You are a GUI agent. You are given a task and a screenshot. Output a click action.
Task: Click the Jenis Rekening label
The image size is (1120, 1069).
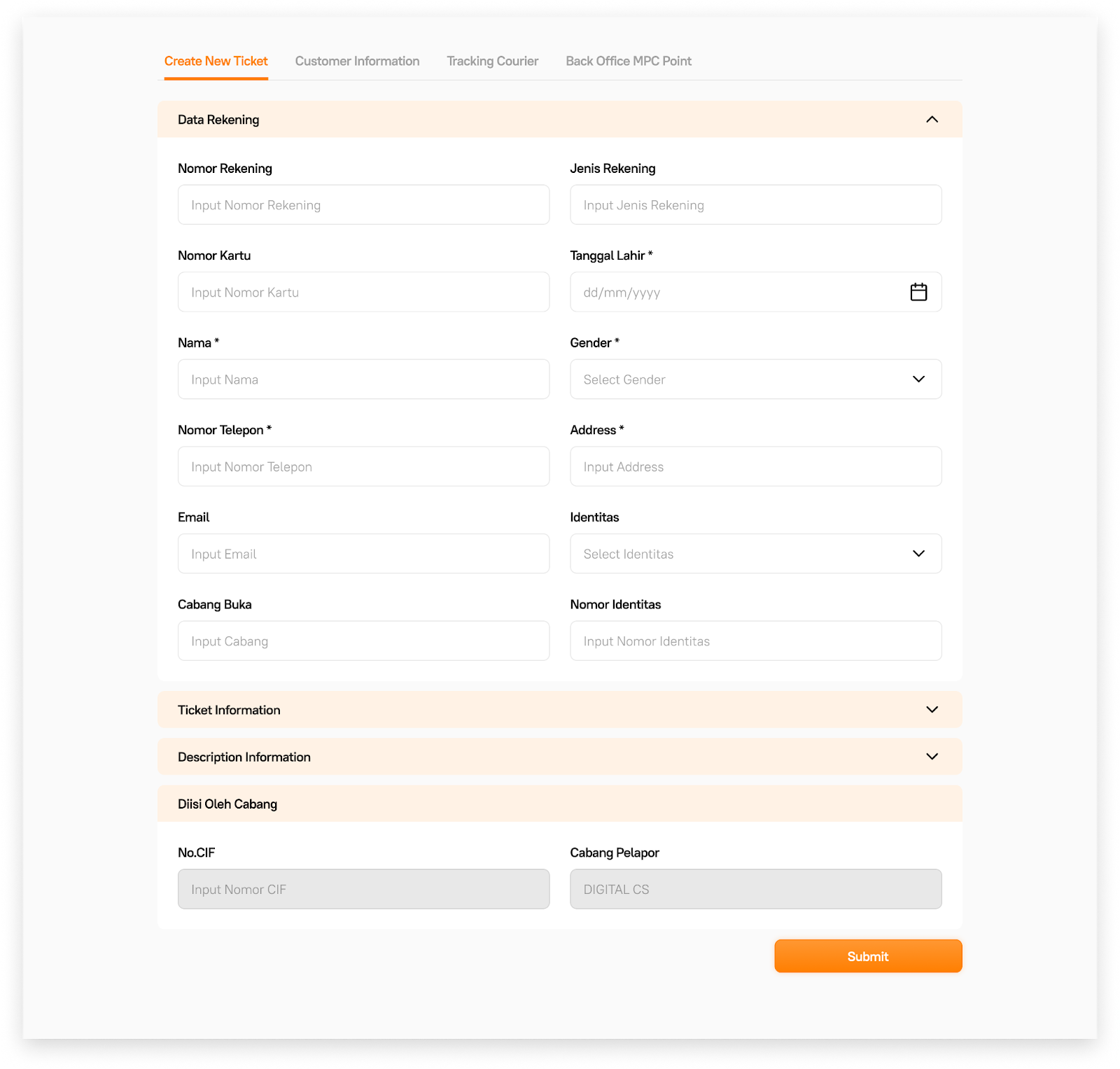(x=612, y=169)
